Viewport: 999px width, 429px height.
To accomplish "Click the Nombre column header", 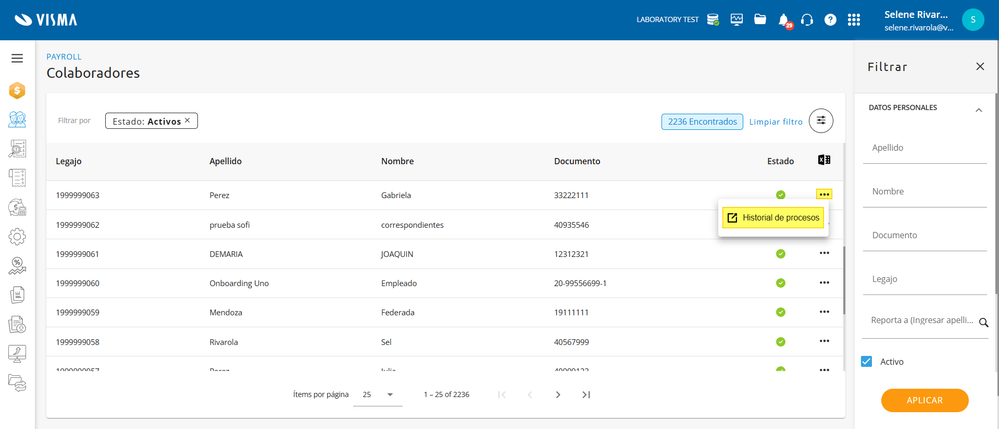I will click(x=398, y=161).
